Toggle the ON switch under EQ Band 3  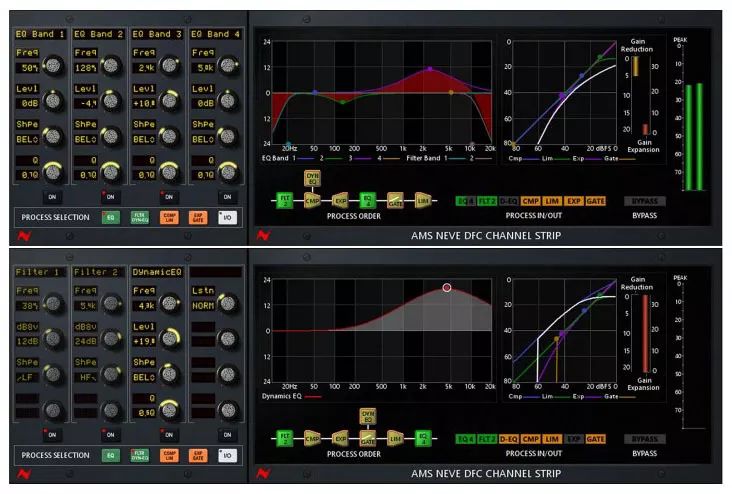point(169,197)
